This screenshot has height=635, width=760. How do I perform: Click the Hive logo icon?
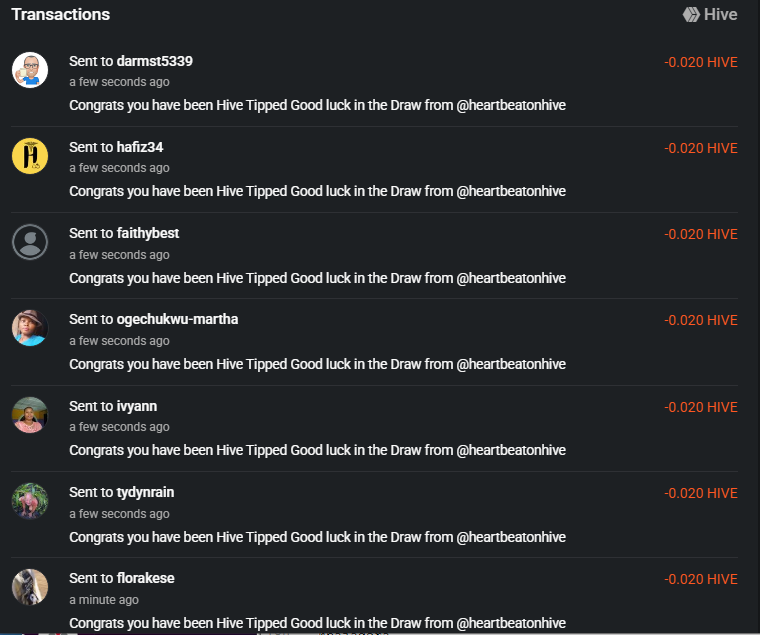point(691,15)
